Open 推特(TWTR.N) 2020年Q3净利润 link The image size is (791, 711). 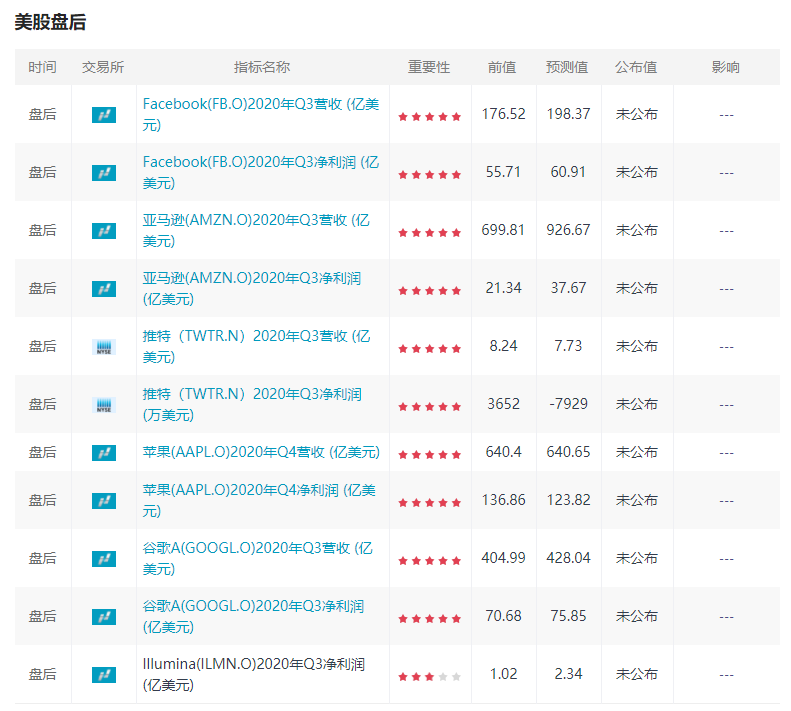[252, 394]
